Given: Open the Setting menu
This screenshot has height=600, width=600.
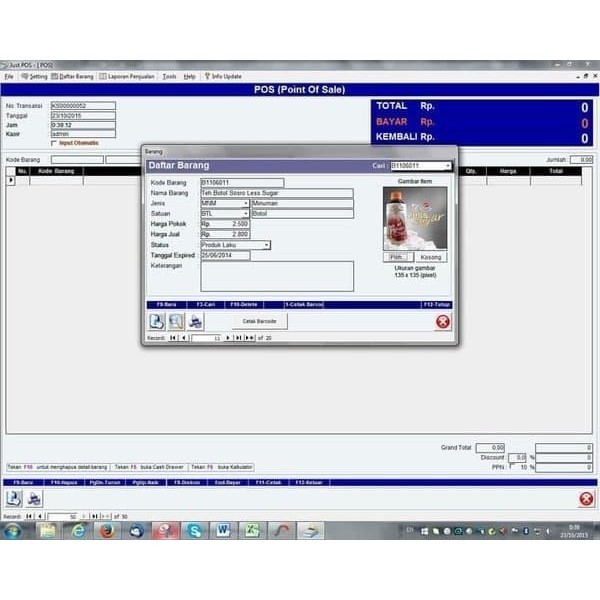Looking at the screenshot, I should pyautogui.click(x=34, y=77).
